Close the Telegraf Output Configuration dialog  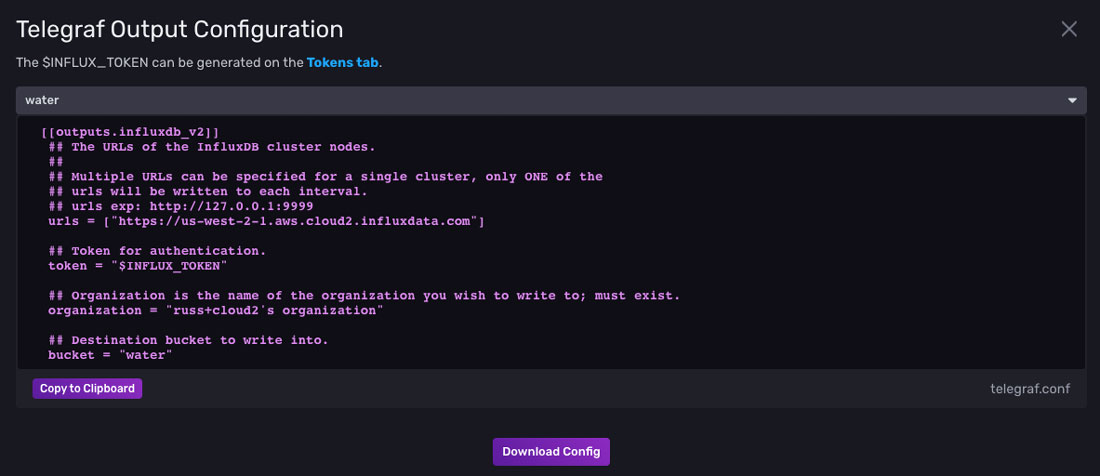1069,29
